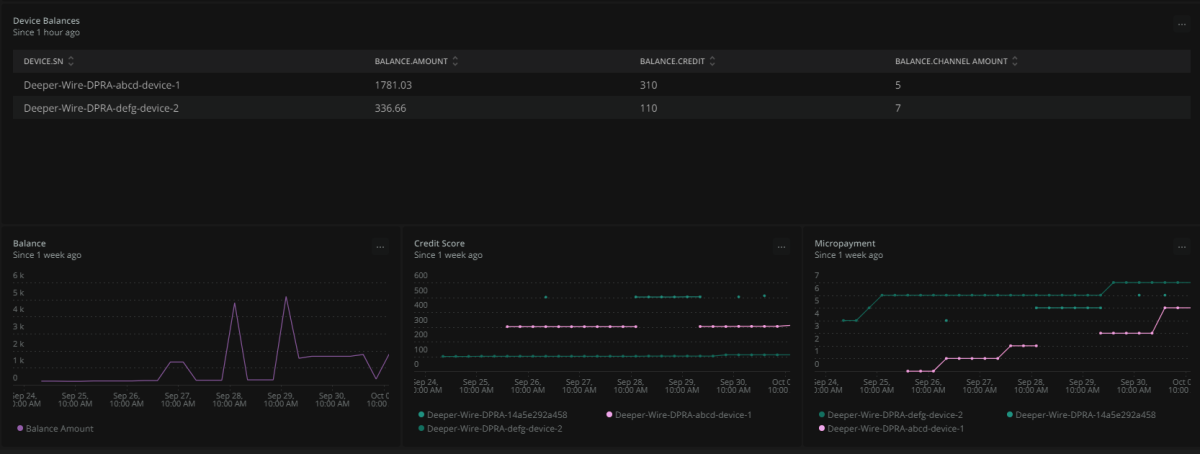Toggle Deeper-Wire-DPRA-defg-device-2 in Micropayment legend
Image resolution: width=1200 pixels, height=454 pixels.
[896, 414]
